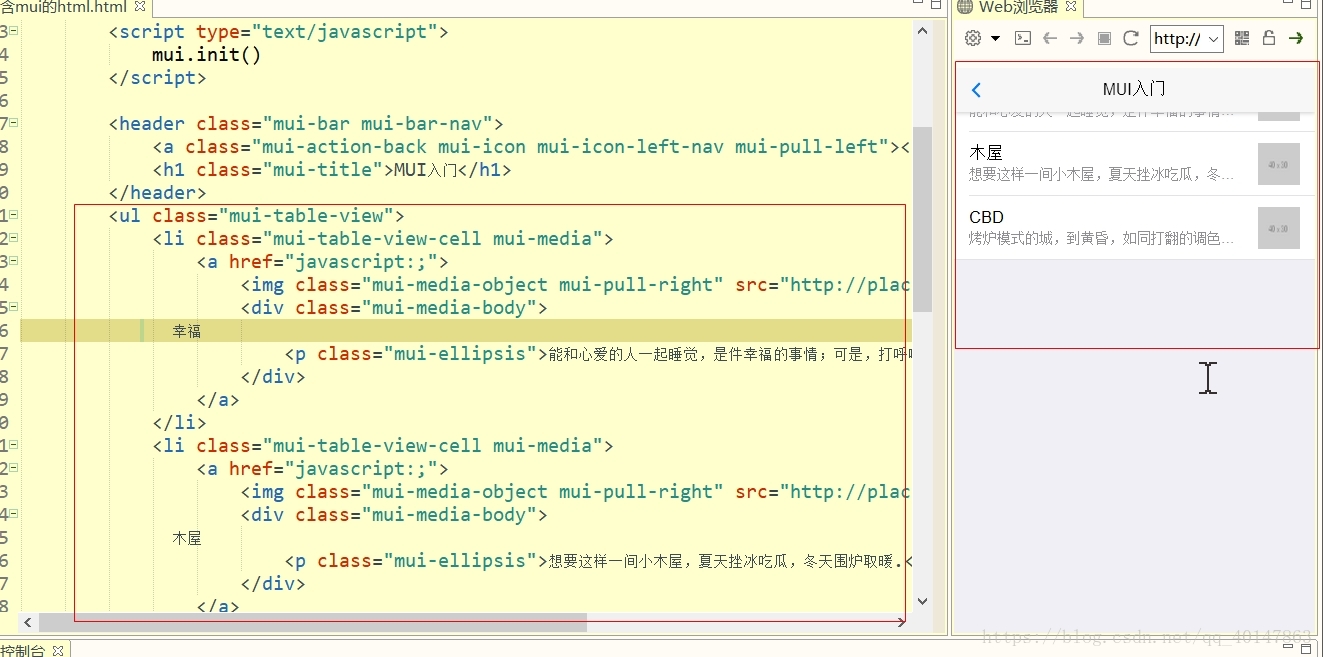Toggle the unlock padlock icon
This screenshot has width=1323, height=657.
pos(1269,38)
